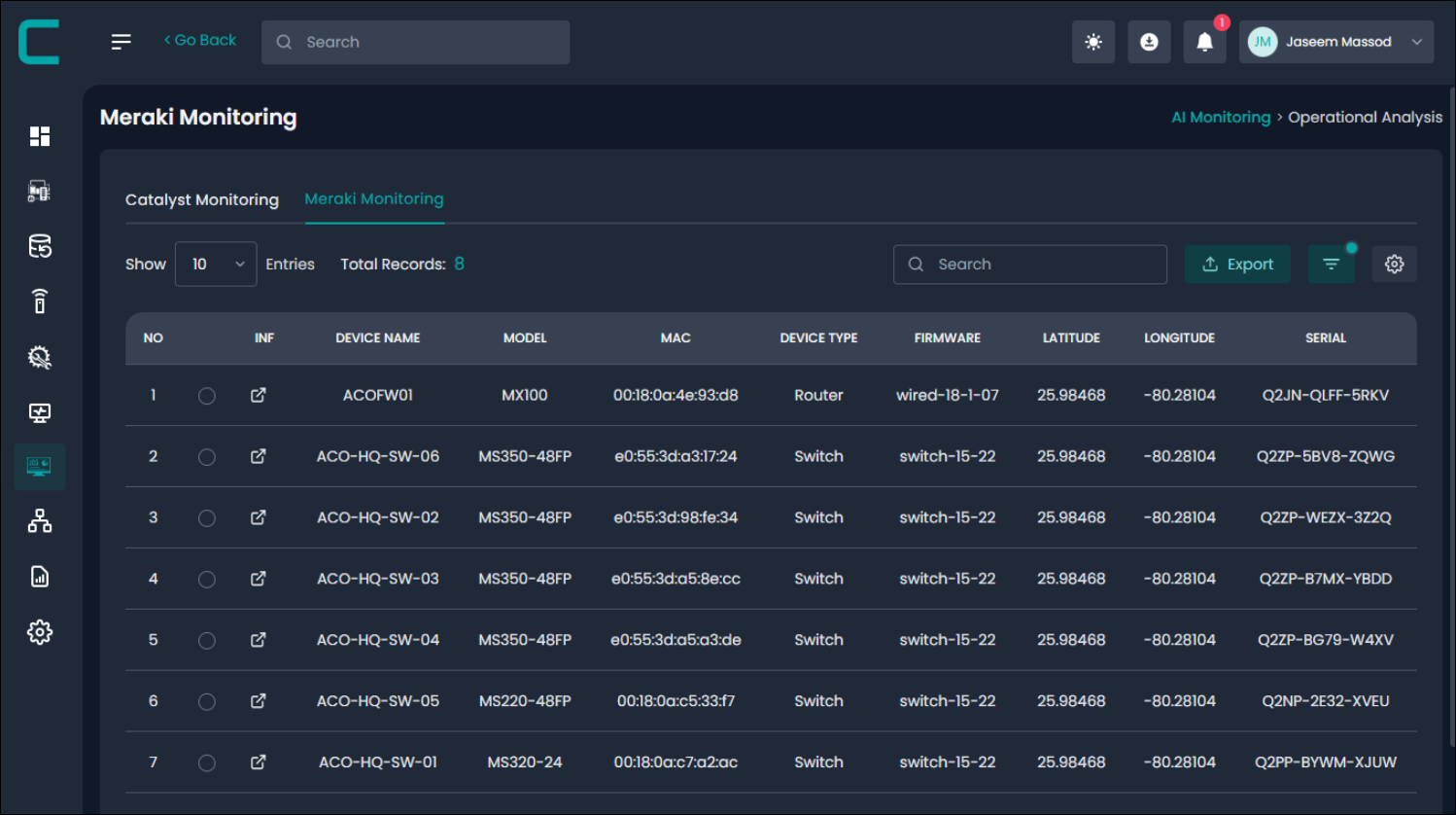
Task: Click serial Q2PP-BYWM-XJUW
Action: (x=1326, y=762)
